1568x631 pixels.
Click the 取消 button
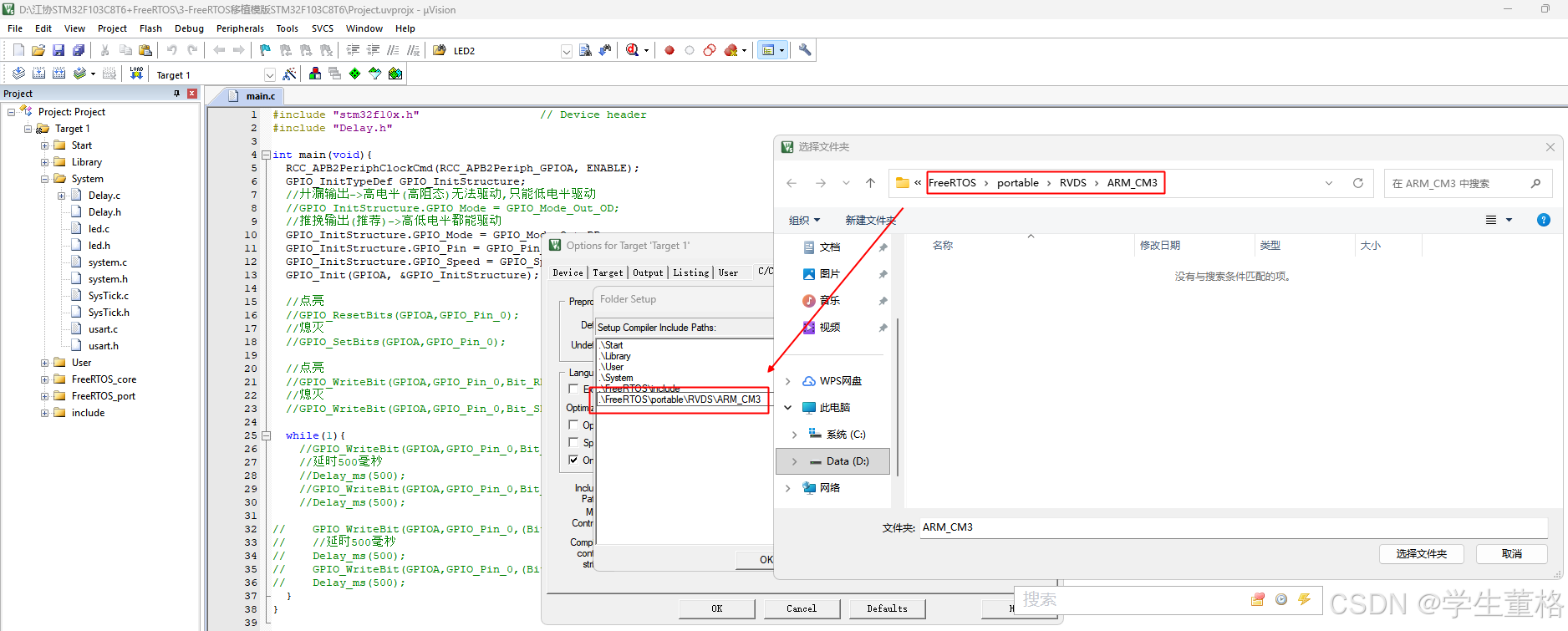1511,554
